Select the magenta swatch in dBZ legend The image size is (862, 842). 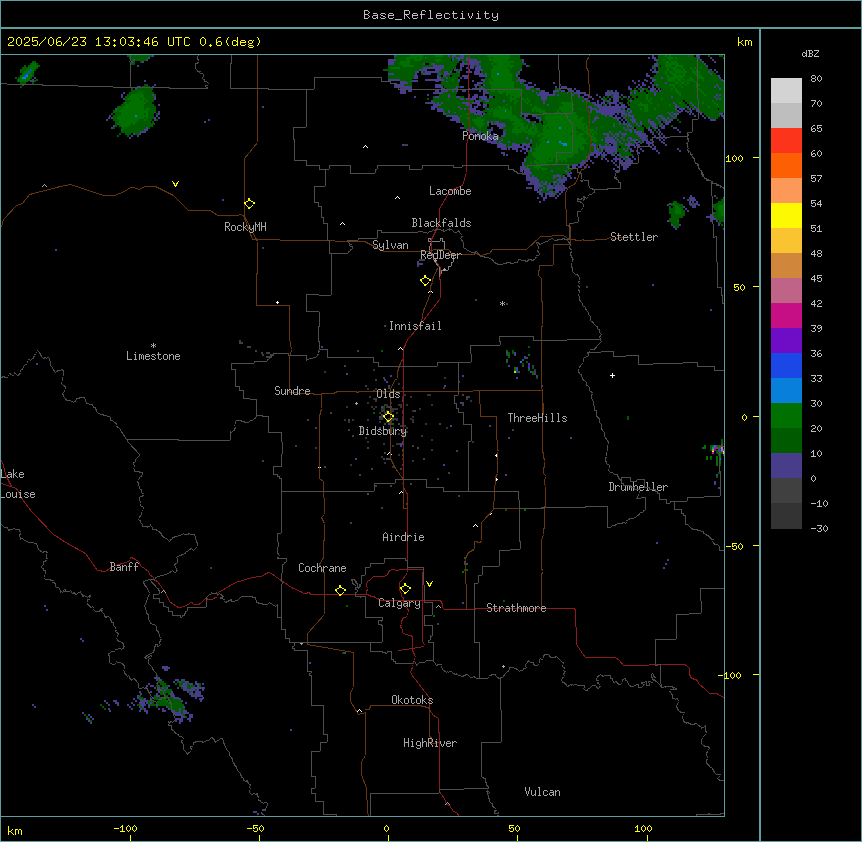786,315
